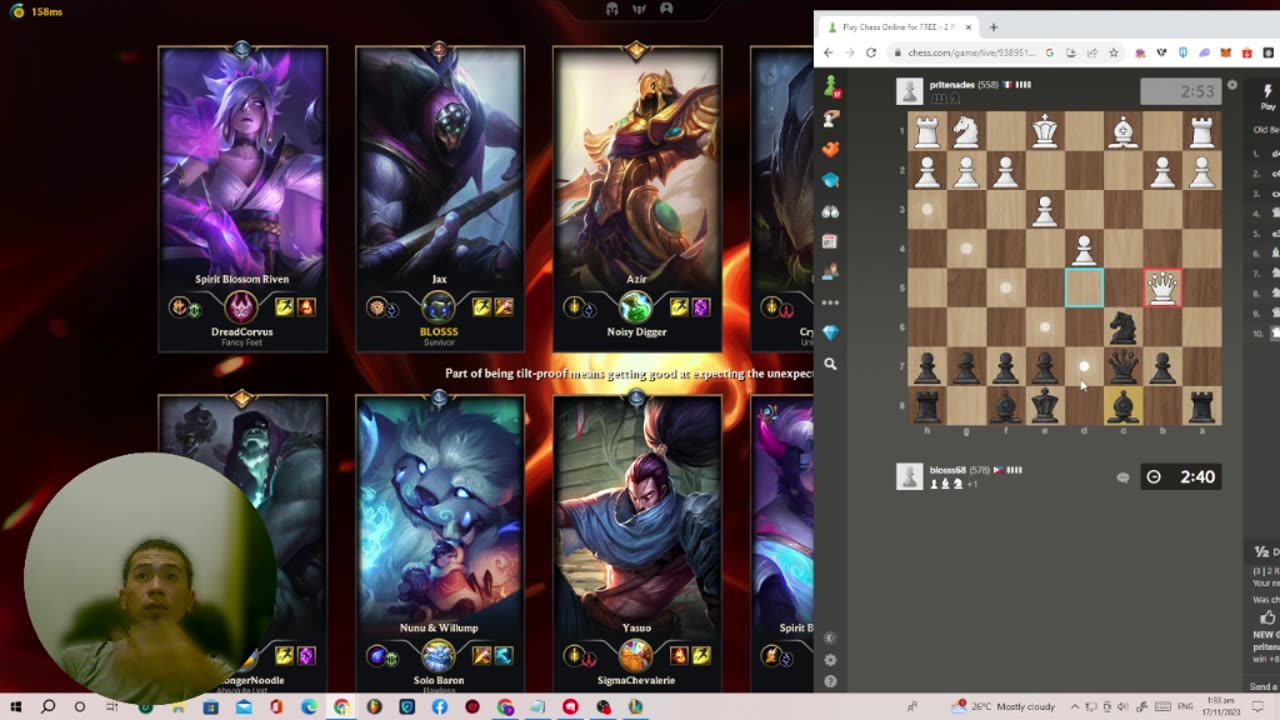The image size is (1280, 720).
Task: Click the share page icon in address bar
Action: pos(1092,53)
